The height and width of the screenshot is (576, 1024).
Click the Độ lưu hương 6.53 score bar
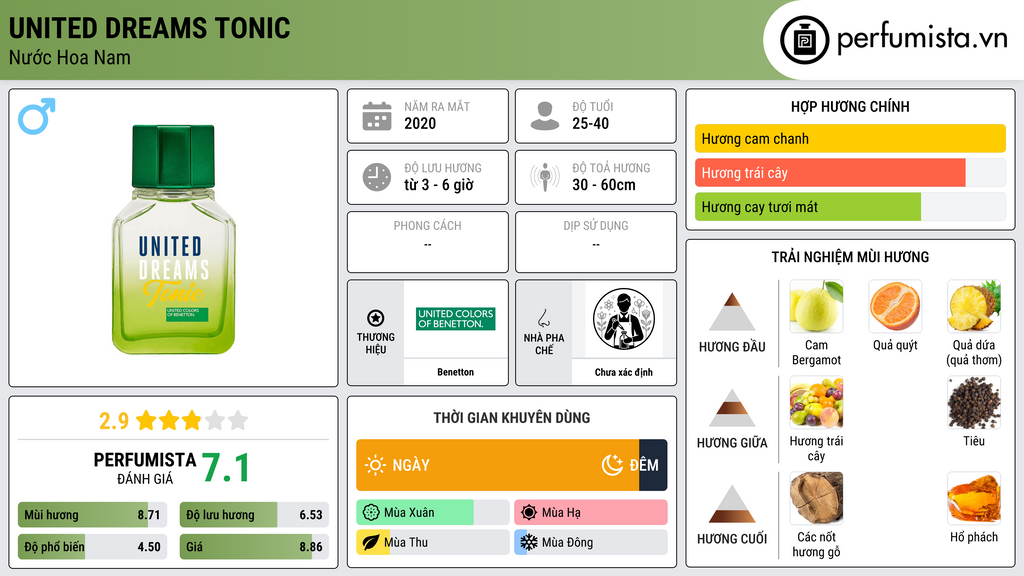click(254, 515)
